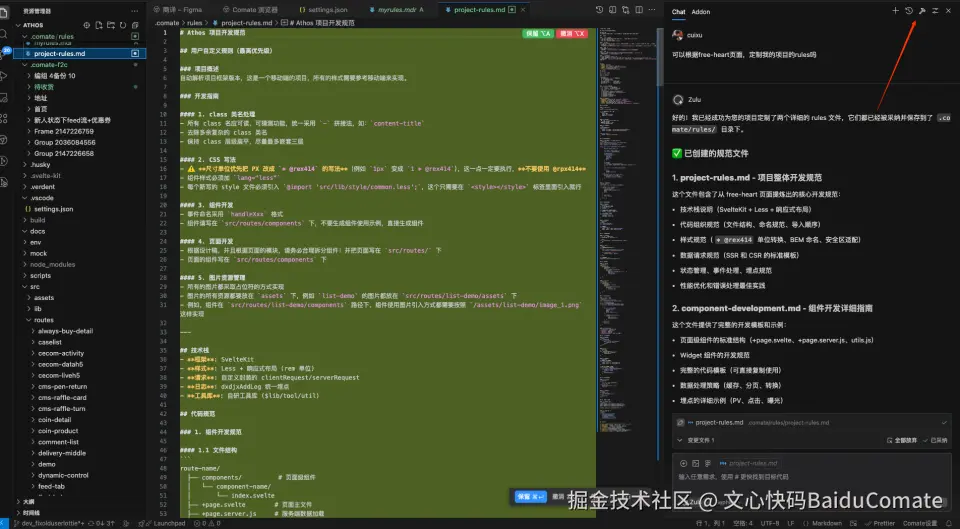
Task: Open the Explorer view in activity bar
Action: 3,12
